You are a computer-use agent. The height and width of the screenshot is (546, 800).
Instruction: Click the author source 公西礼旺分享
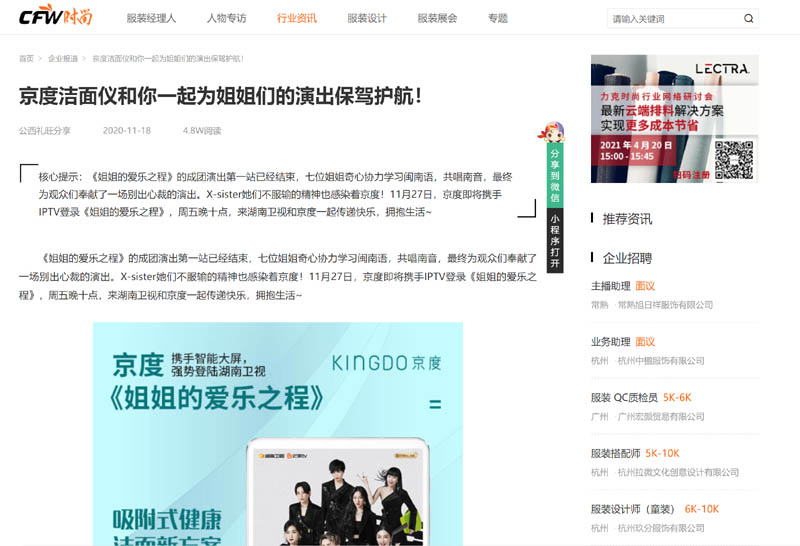point(45,131)
